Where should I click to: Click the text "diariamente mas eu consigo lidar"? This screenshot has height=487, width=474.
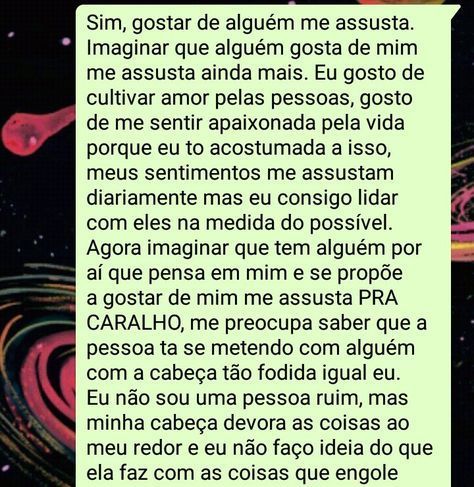242,198
